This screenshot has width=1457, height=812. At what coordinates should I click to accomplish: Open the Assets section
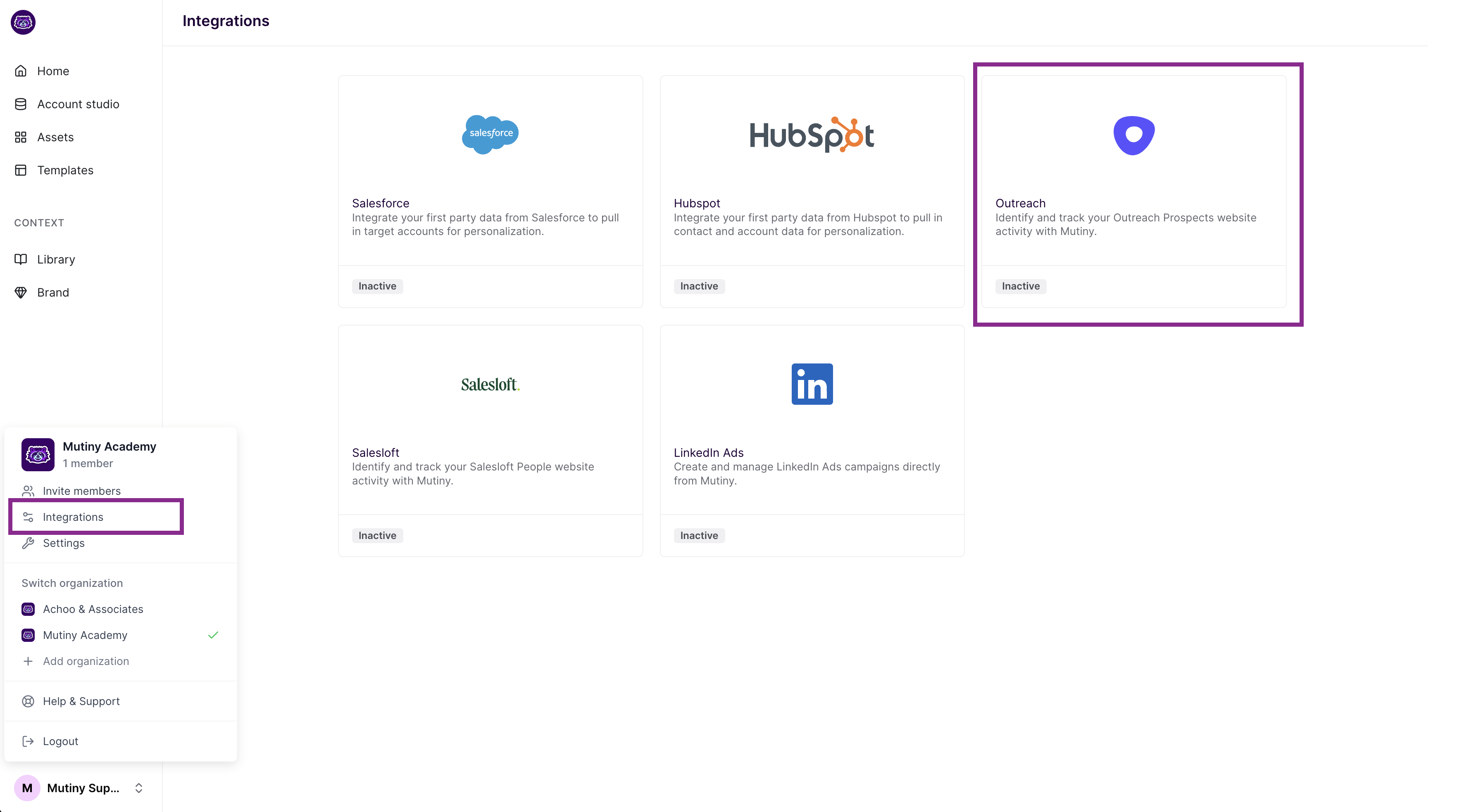pyautogui.click(x=55, y=137)
